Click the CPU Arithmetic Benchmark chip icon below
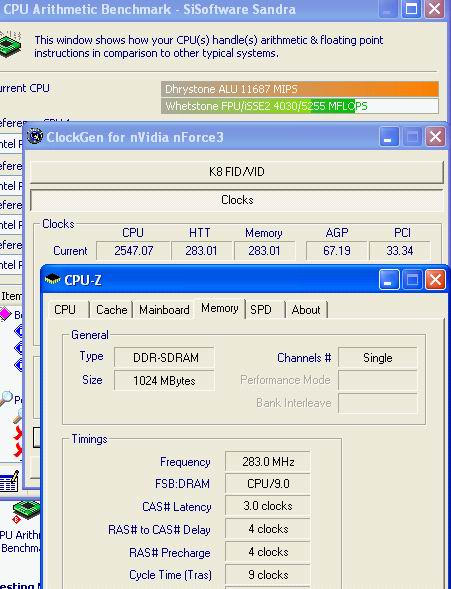Image resolution: width=451 pixels, height=589 pixels. point(26,512)
